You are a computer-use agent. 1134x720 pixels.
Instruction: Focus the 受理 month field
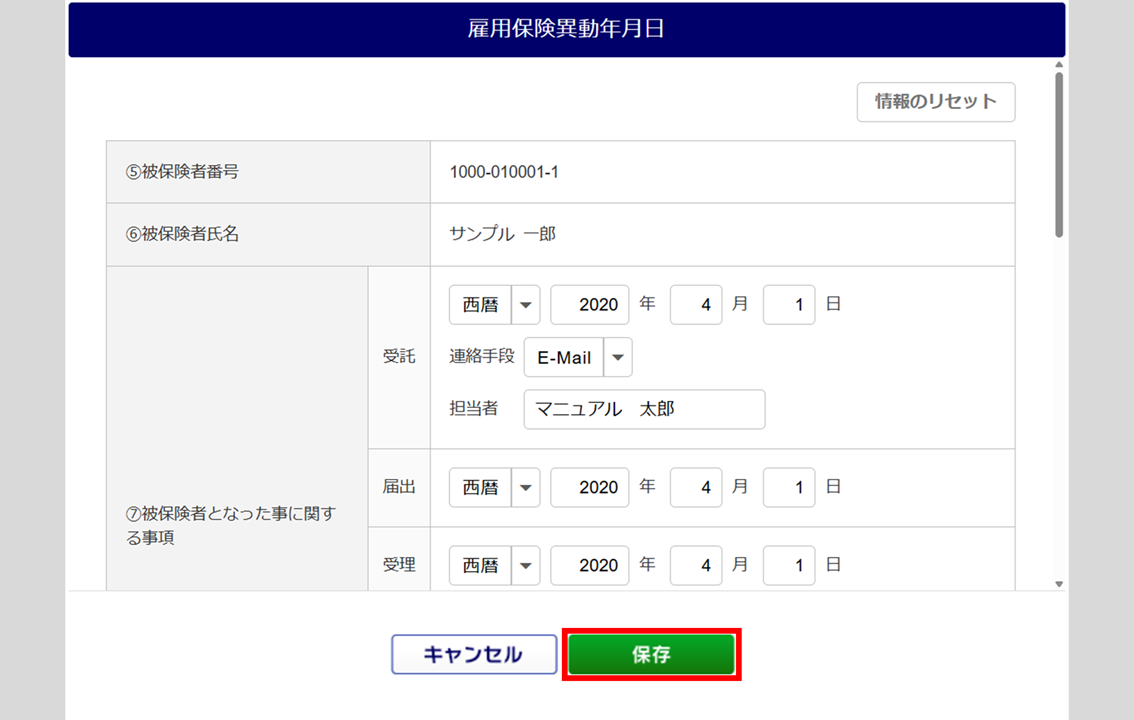coord(696,565)
